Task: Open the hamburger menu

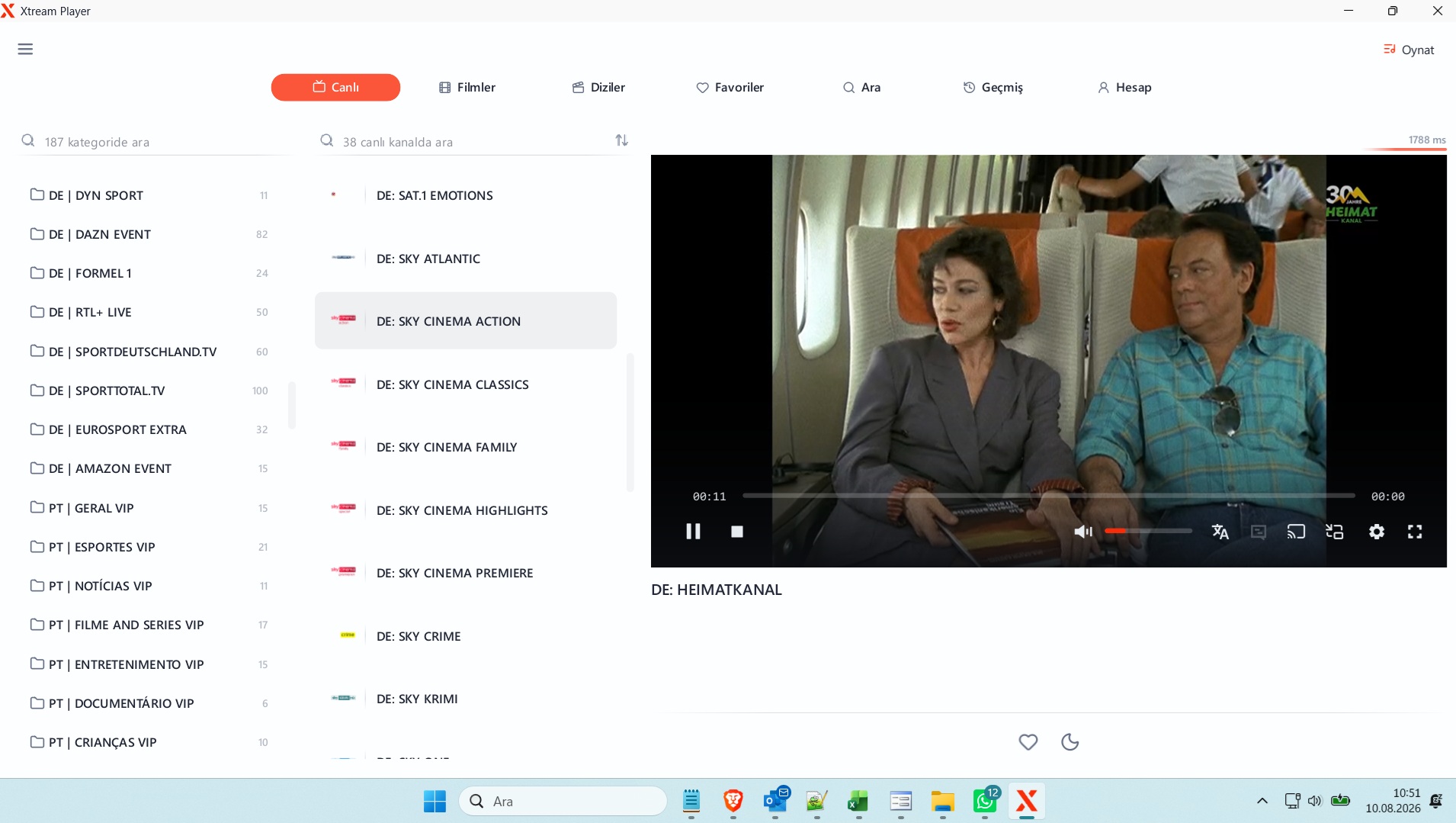Action: [25, 50]
